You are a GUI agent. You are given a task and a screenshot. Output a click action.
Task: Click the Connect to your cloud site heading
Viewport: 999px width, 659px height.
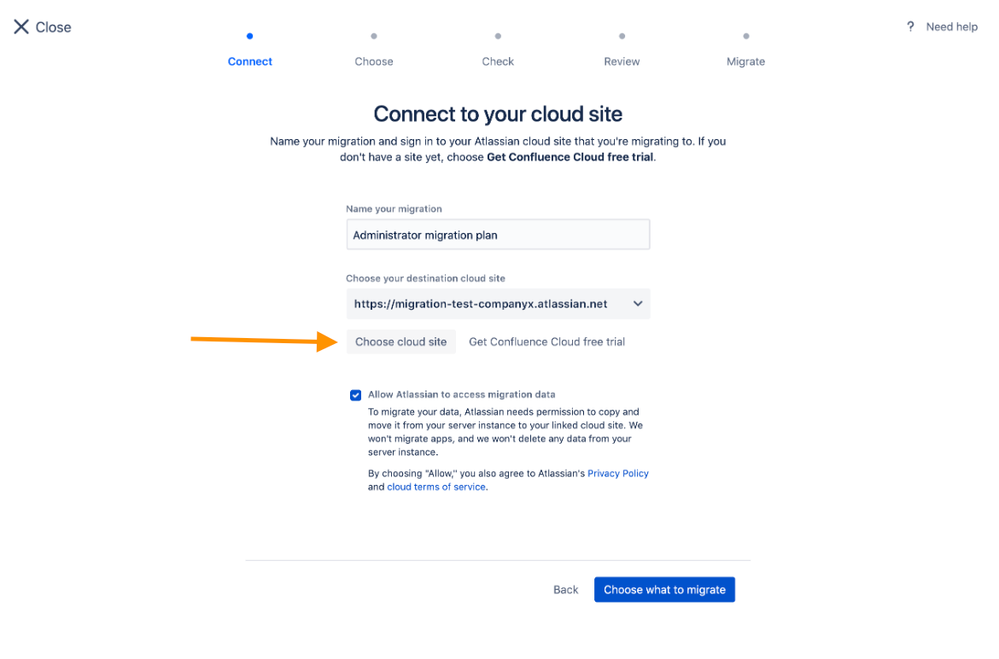(x=498, y=114)
